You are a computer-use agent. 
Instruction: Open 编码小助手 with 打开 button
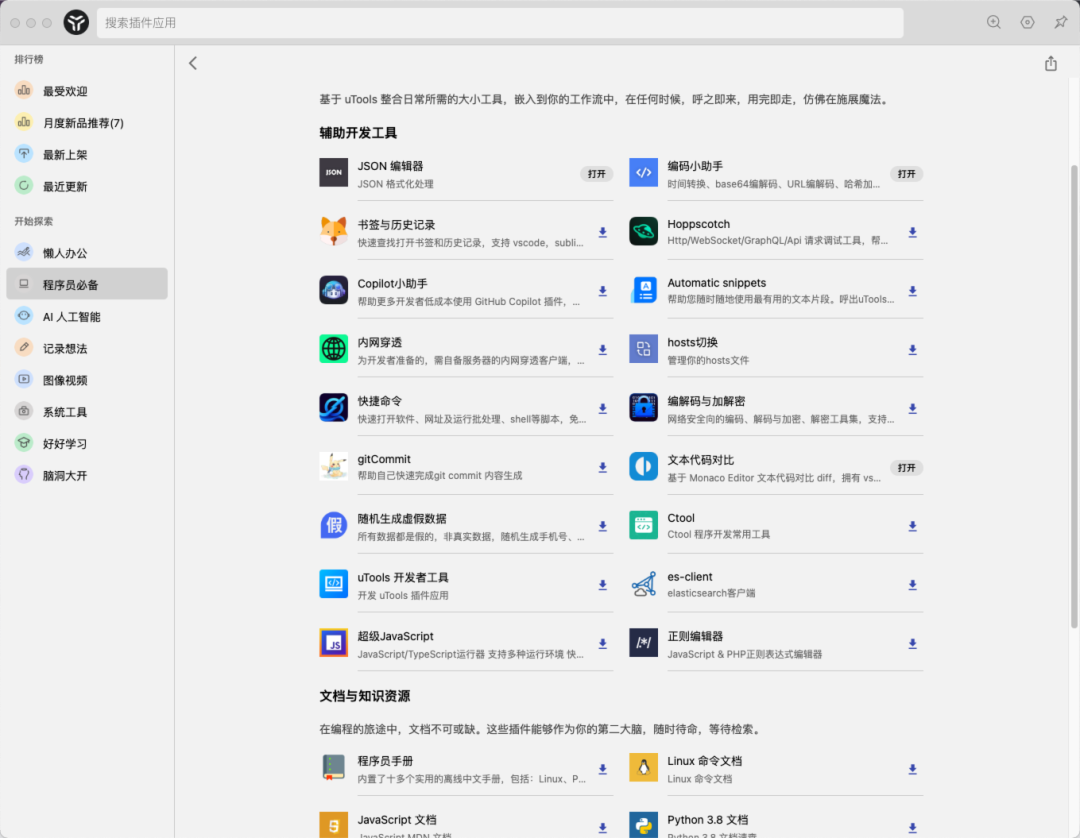pos(906,174)
